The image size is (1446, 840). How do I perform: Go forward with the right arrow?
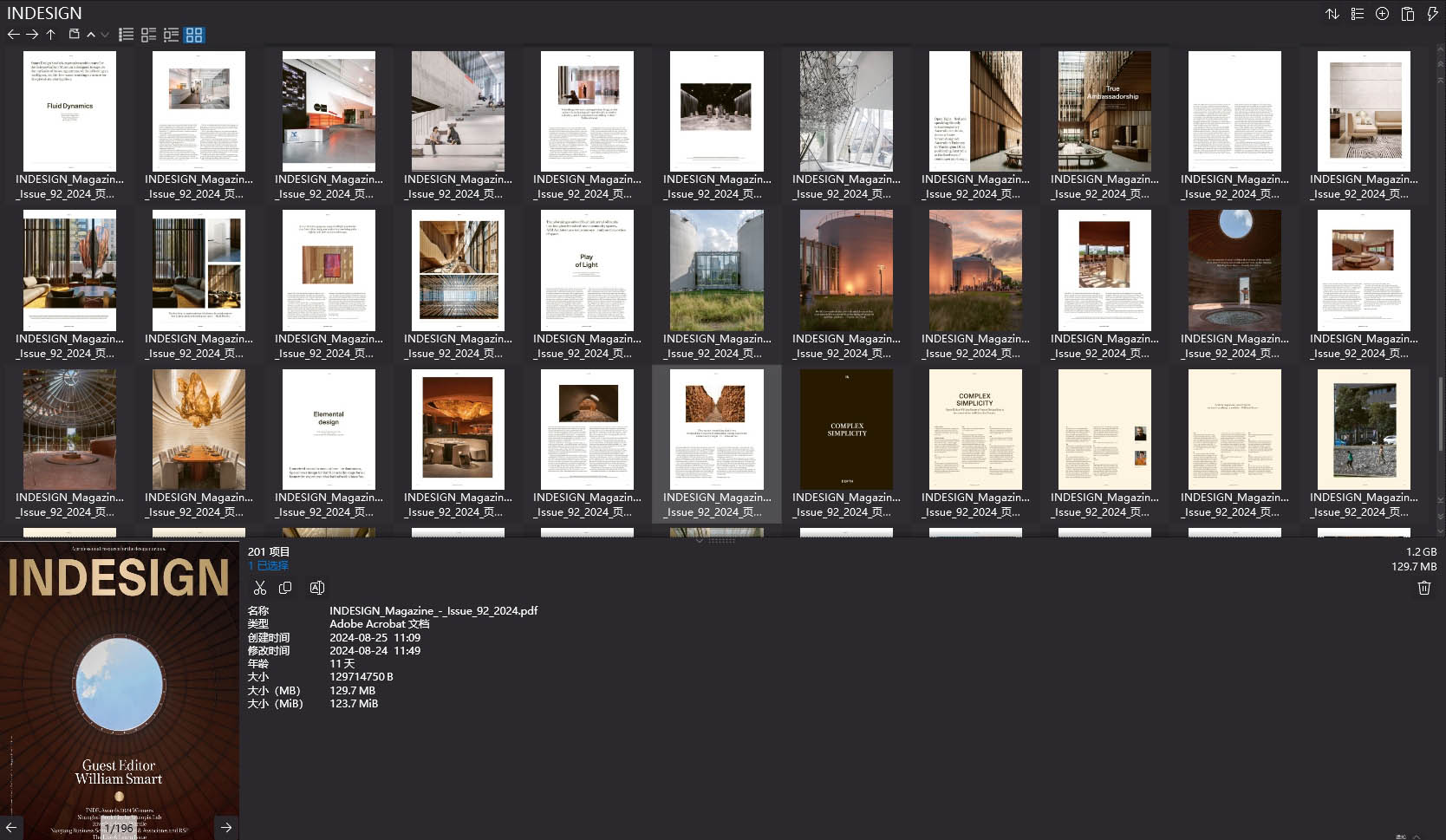32,35
